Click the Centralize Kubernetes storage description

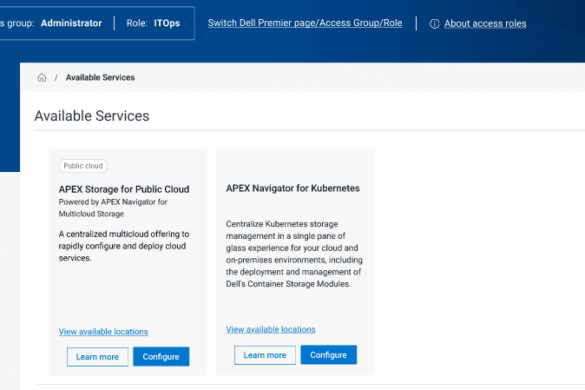(x=294, y=254)
